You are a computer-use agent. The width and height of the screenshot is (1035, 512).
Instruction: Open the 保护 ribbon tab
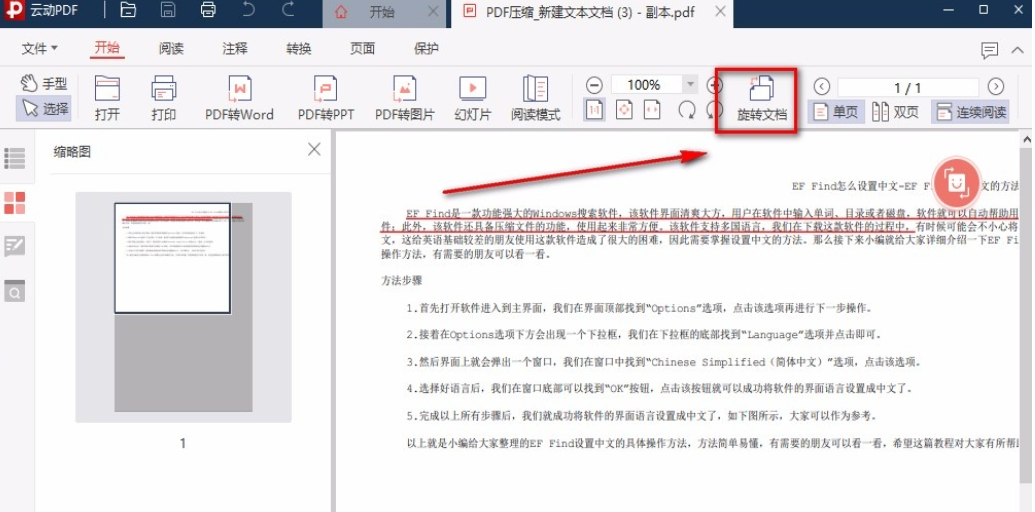coord(426,49)
